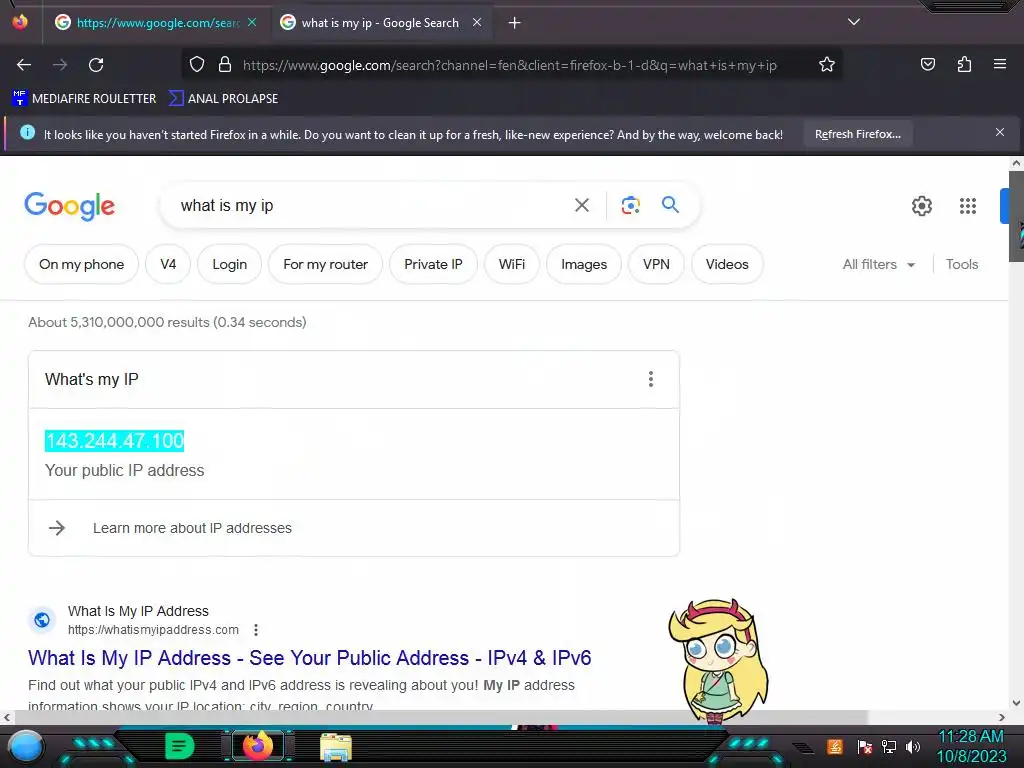Click the scroll right arrow on horizontal scrollbar
The width and height of the screenshot is (1024, 768).
click(1002, 717)
